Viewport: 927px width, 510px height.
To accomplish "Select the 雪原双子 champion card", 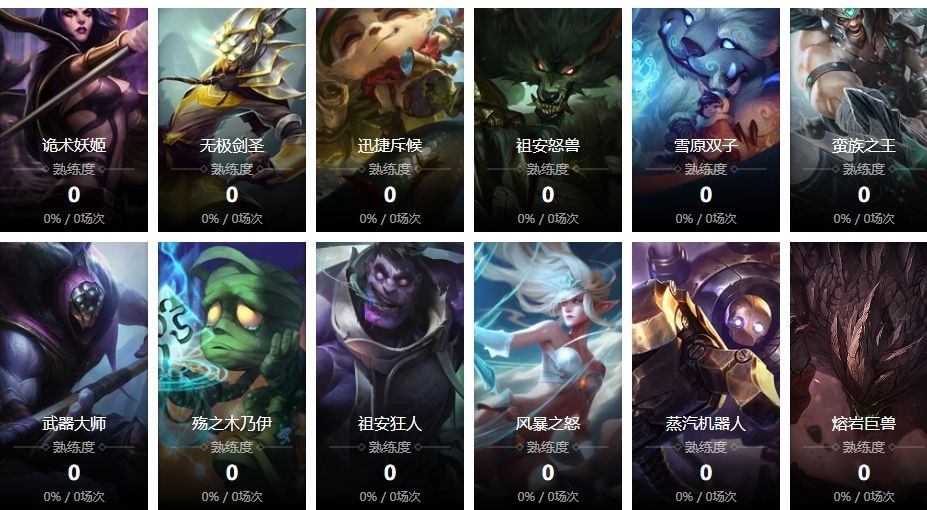I will pos(706,120).
